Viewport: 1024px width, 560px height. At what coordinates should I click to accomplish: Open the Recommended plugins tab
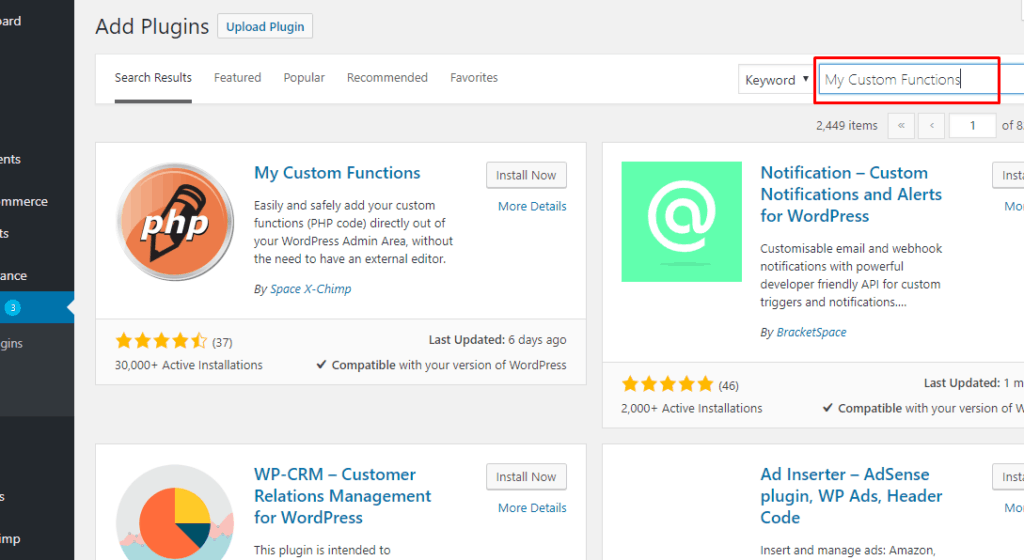point(387,78)
